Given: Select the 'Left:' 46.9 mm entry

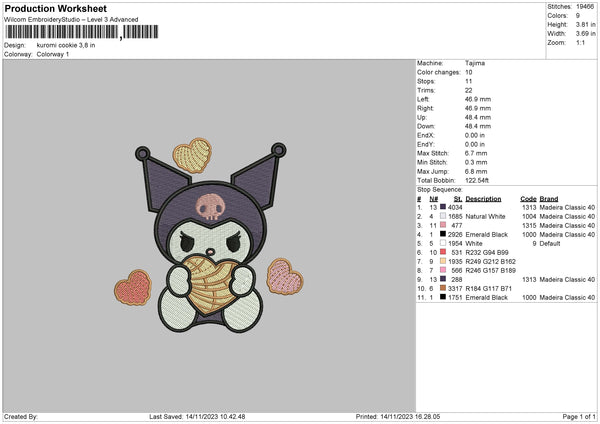Looking at the screenshot, I should tap(454, 99).
